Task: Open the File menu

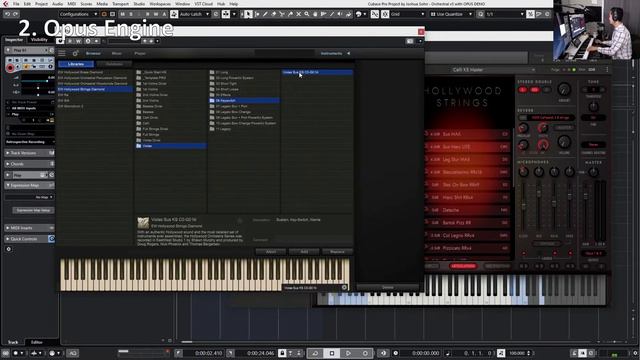Action: coord(16,4)
